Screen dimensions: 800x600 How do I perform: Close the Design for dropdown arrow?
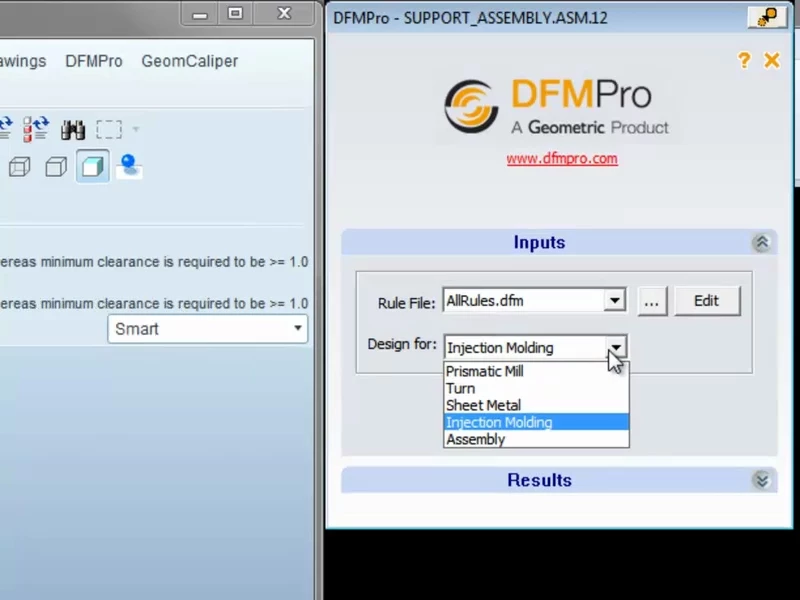[616, 347]
